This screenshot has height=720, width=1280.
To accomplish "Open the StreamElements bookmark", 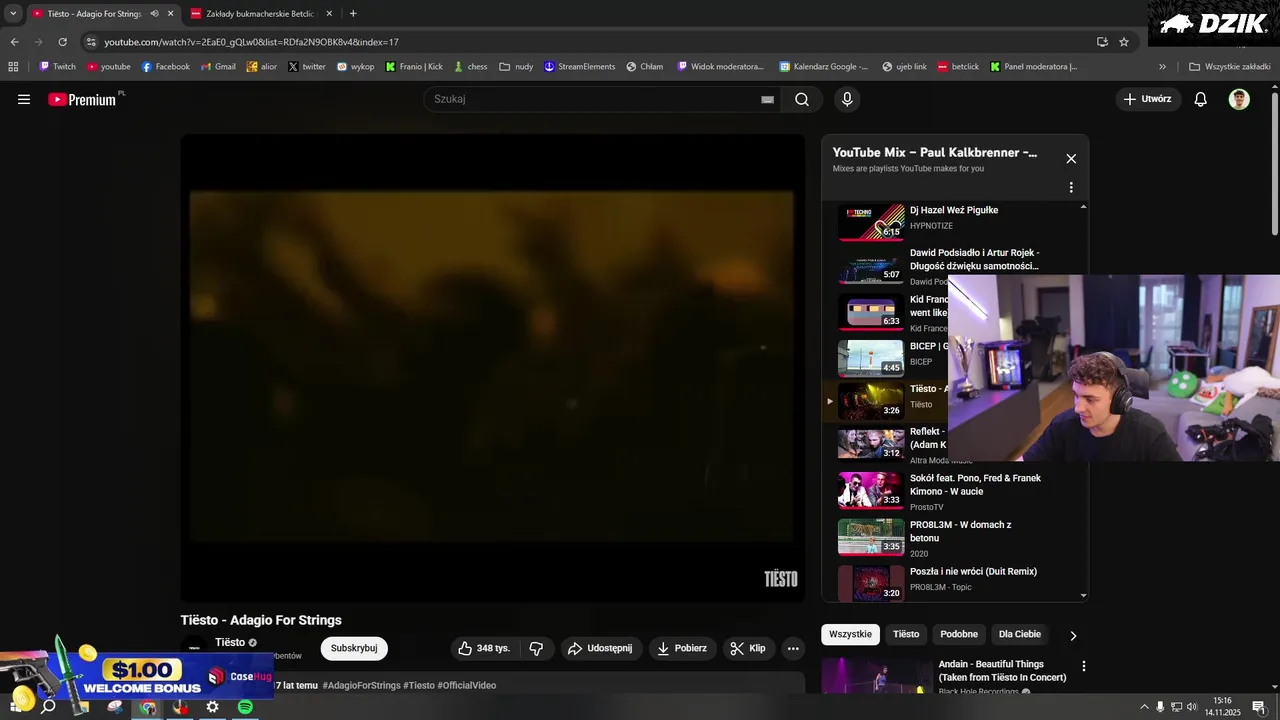I will coord(579,67).
